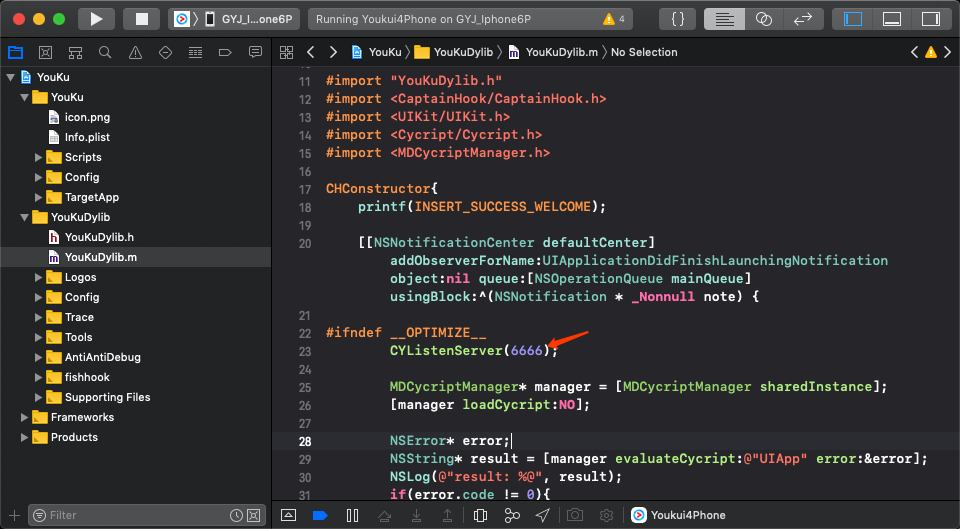Toggle breakpoints activation
Screen dimensions: 960x529
click(x=320, y=516)
